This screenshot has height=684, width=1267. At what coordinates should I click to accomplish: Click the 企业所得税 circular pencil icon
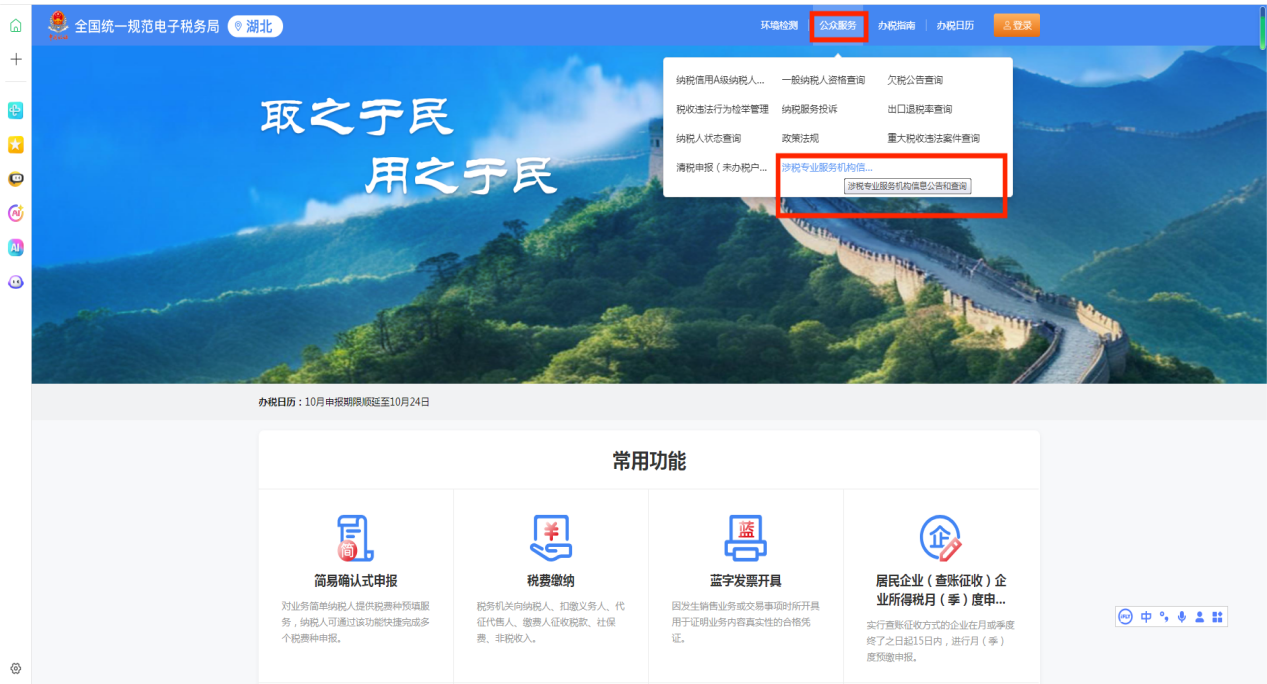940,538
